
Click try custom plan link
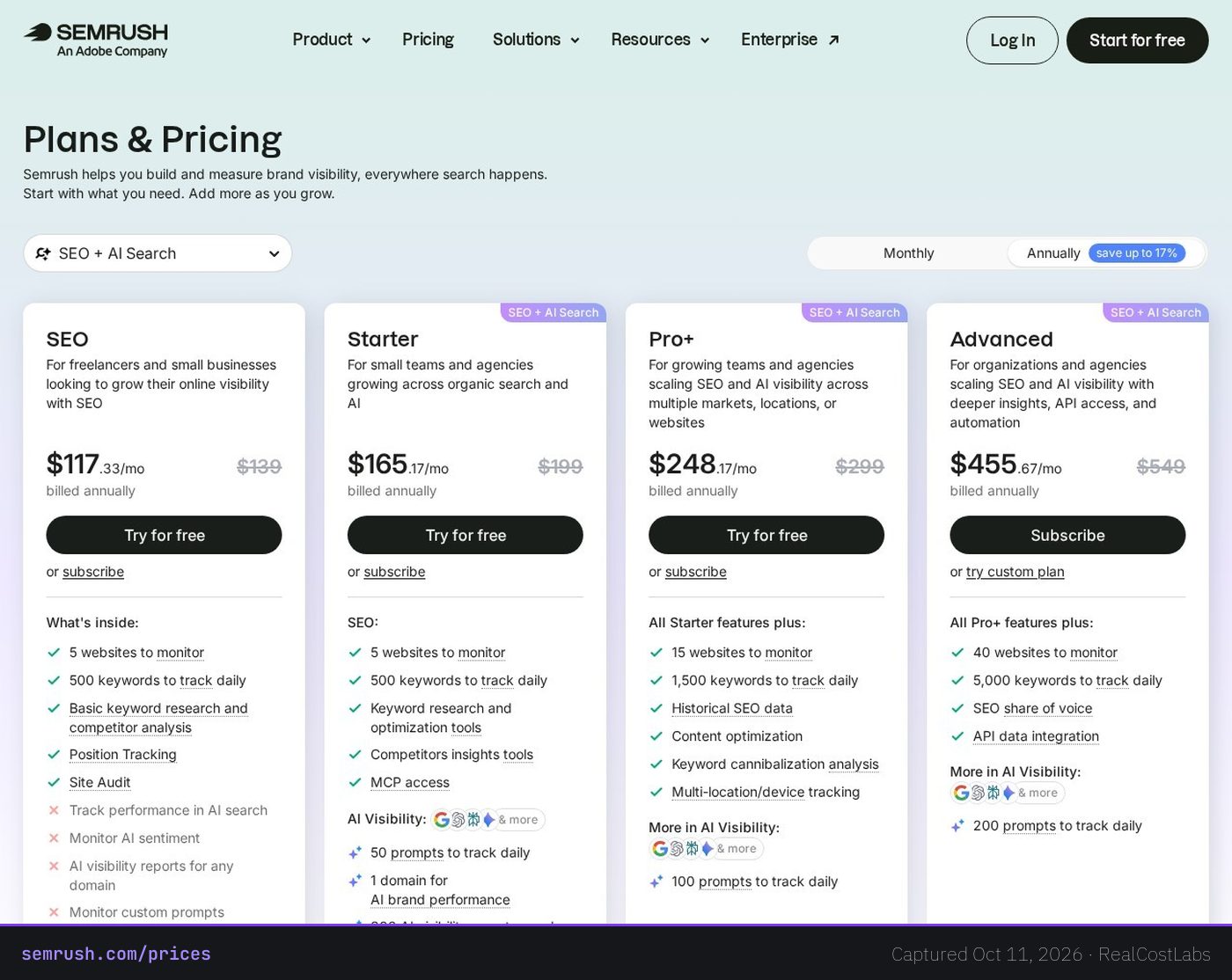tap(1016, 572)
